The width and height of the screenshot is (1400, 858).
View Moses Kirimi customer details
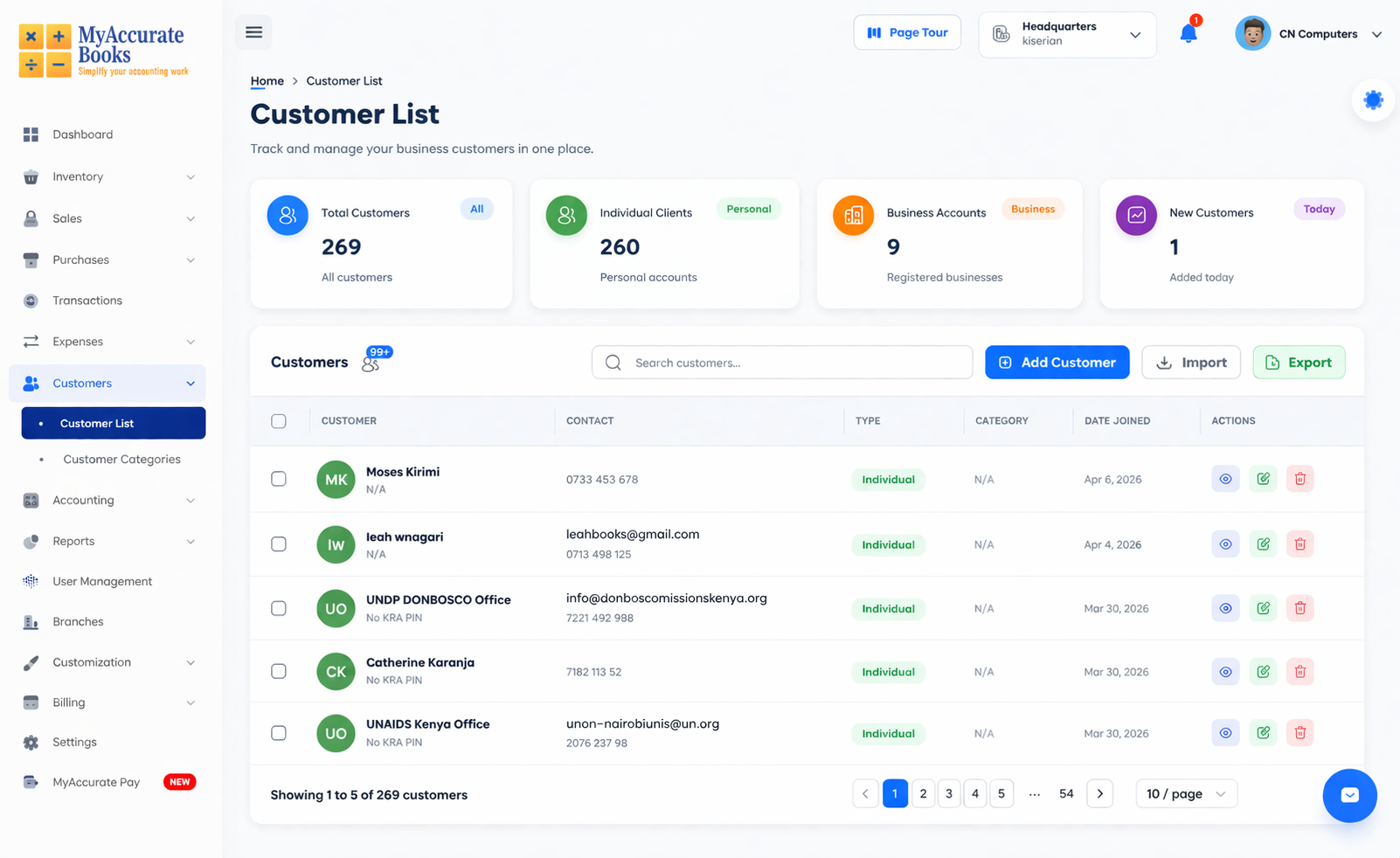coord(1225,479)
